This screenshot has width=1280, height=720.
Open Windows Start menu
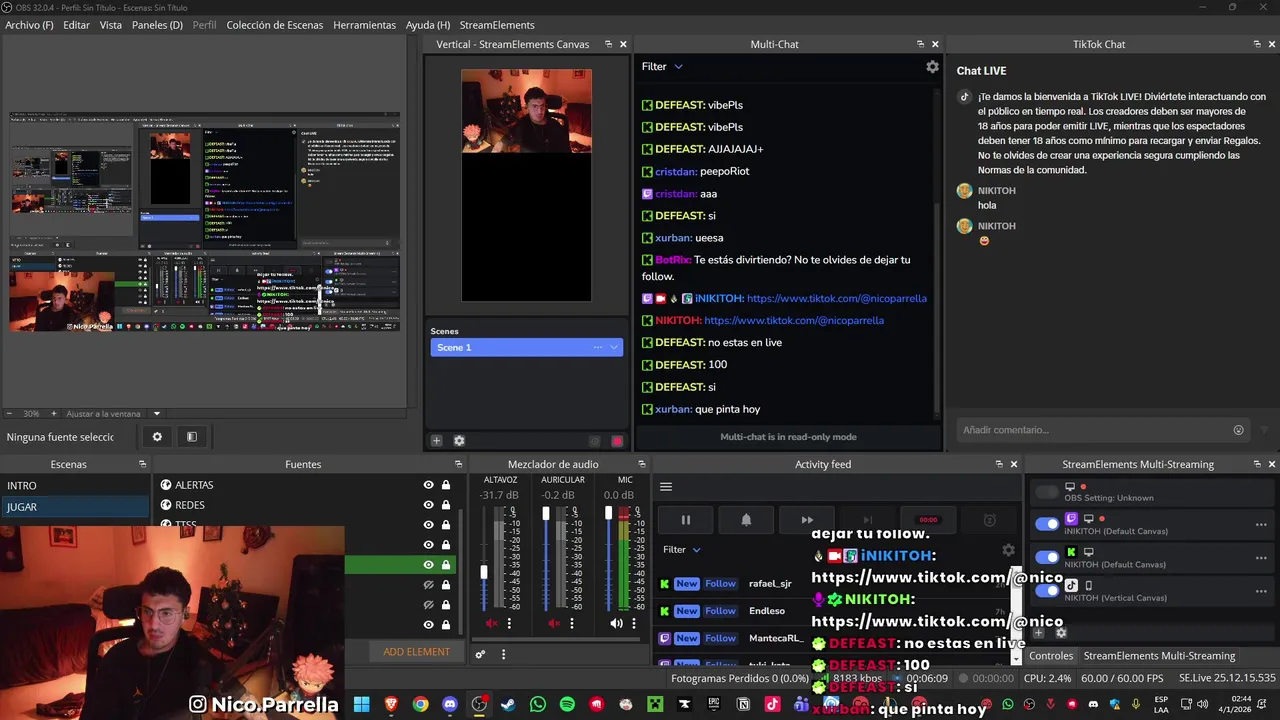[361, 704]
